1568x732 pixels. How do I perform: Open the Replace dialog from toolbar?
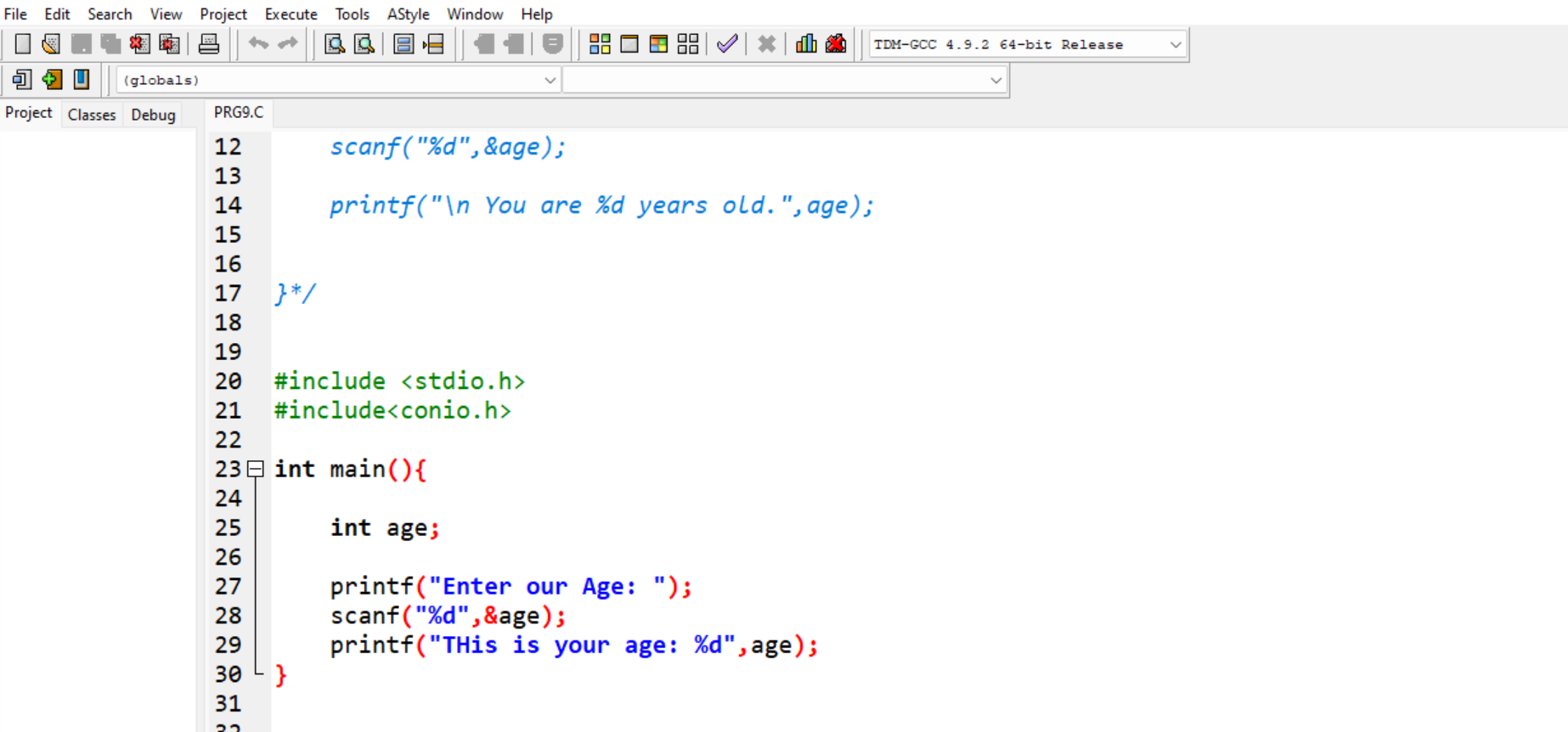tap(364, 44)
